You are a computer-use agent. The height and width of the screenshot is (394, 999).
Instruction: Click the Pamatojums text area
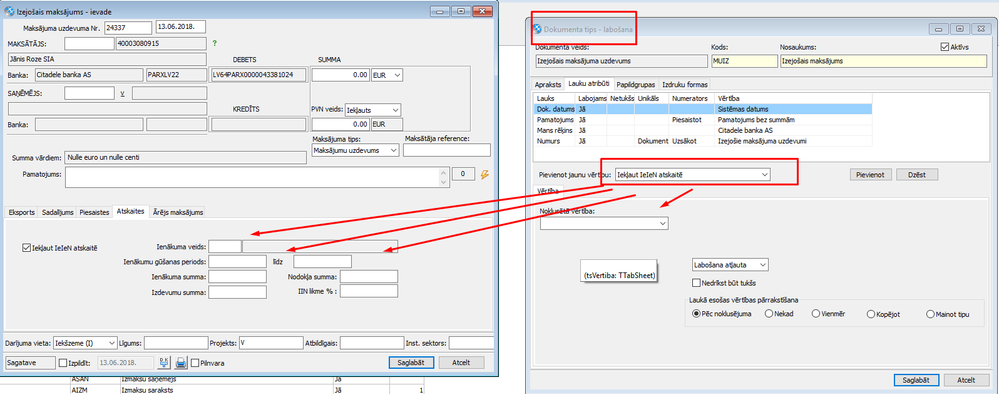click(252, 177)
